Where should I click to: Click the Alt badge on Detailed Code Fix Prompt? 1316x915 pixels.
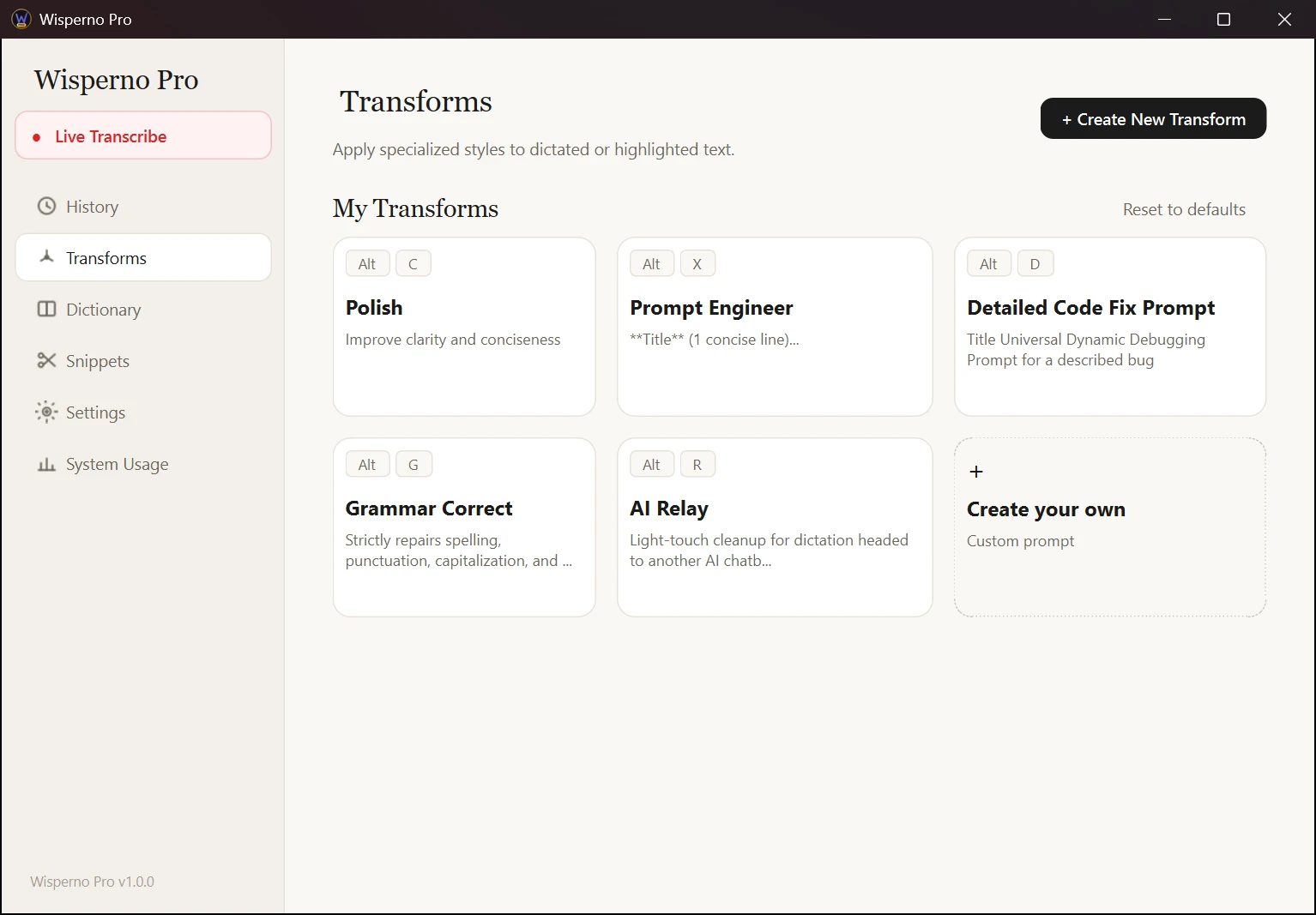(x=989, y=263)
